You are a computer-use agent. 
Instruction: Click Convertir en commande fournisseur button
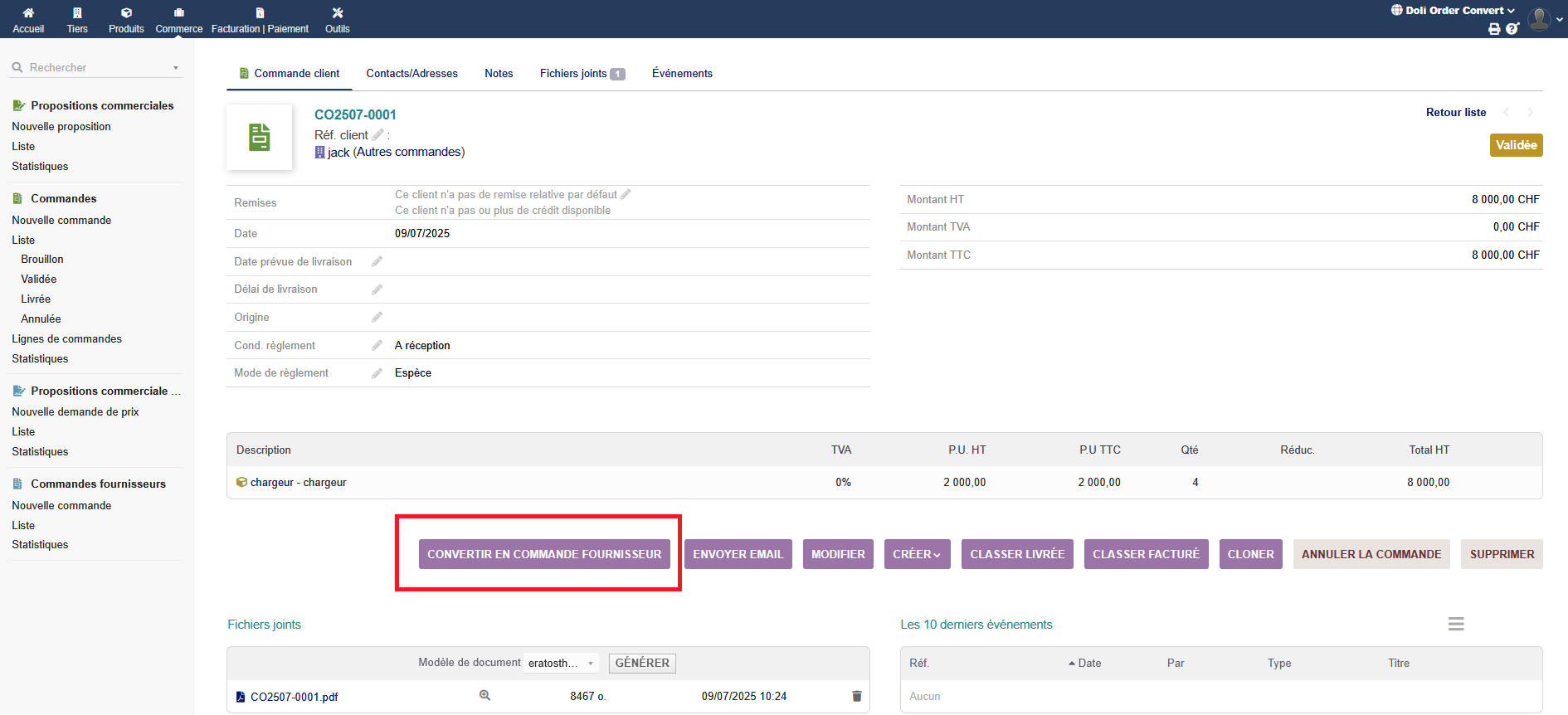point(544,554)
